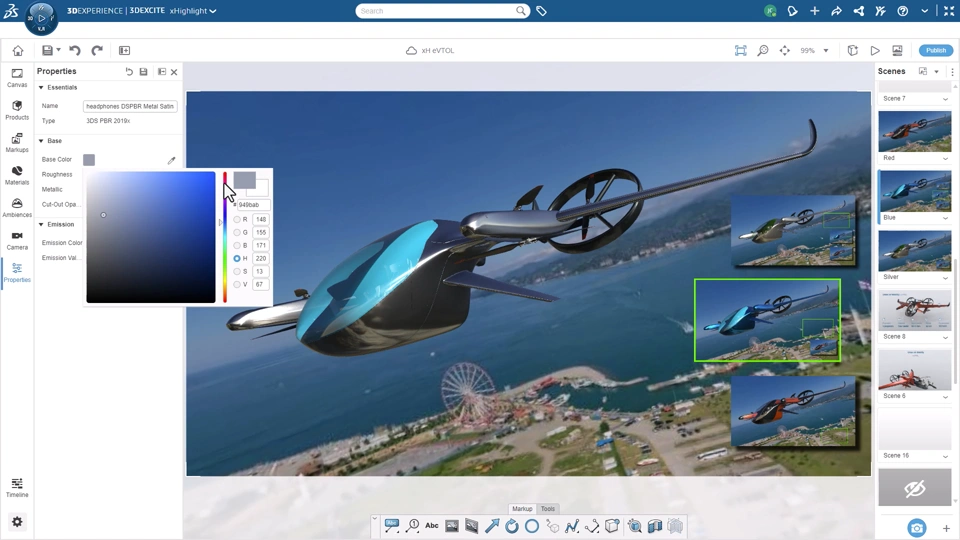Click the eyedropper next to Base Color
960x540 pixels.
(171, 160)
